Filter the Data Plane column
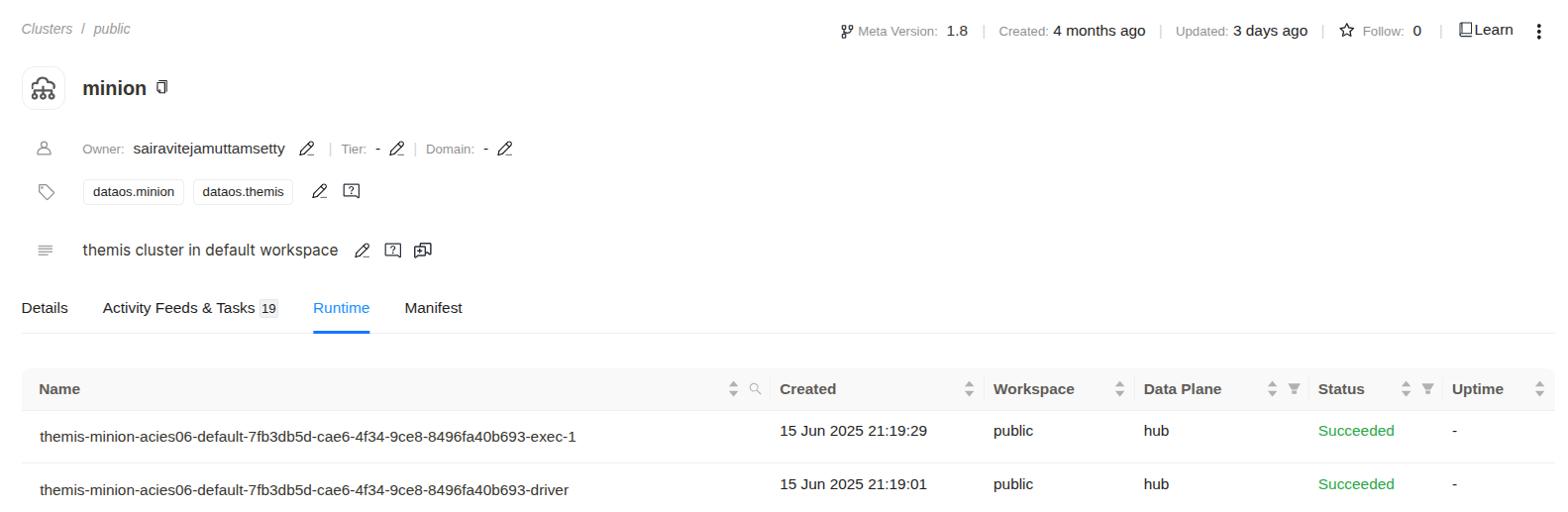The width and height of the screenshot is (1568, 512). 1294,389
